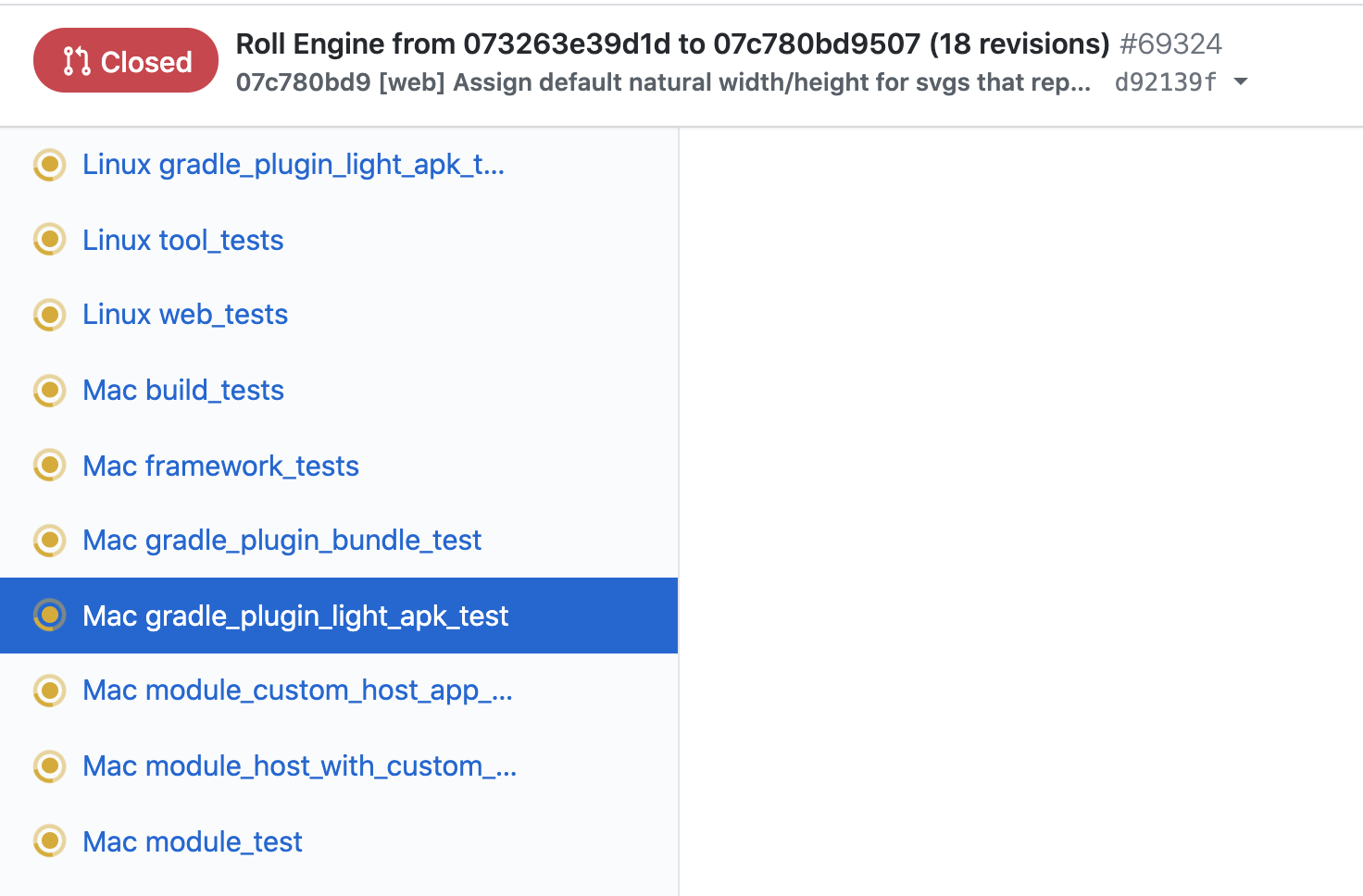
Task: Click the pull request icon in the Closed badge
Action: [x=74, y=60]
